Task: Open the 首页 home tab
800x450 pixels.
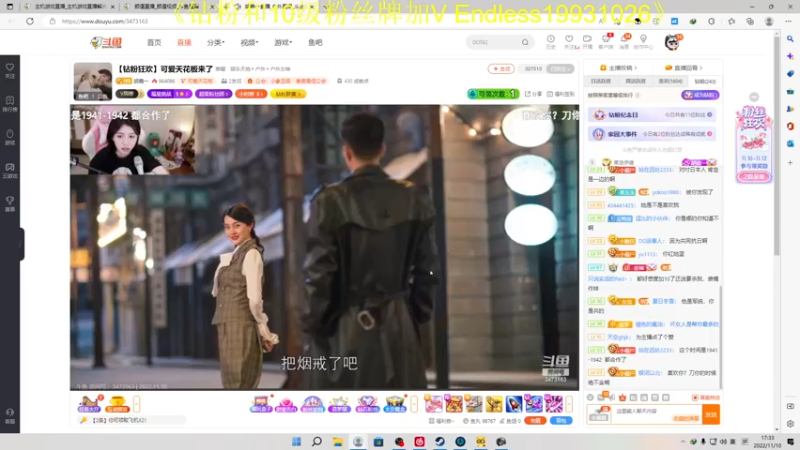Action: 154,42
